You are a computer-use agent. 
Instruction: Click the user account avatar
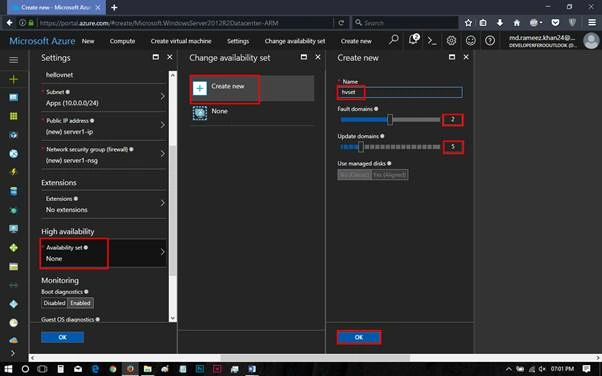click(591, 41)
